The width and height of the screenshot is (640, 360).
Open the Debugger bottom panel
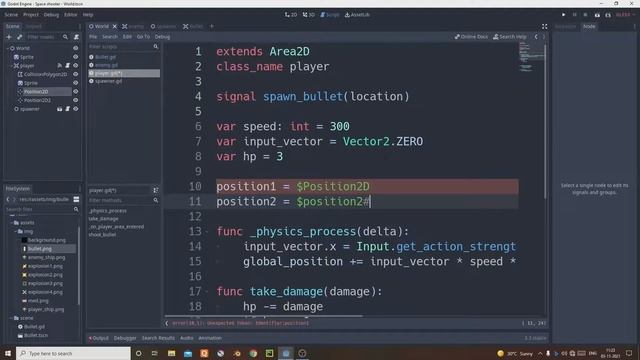pos(125,338)
